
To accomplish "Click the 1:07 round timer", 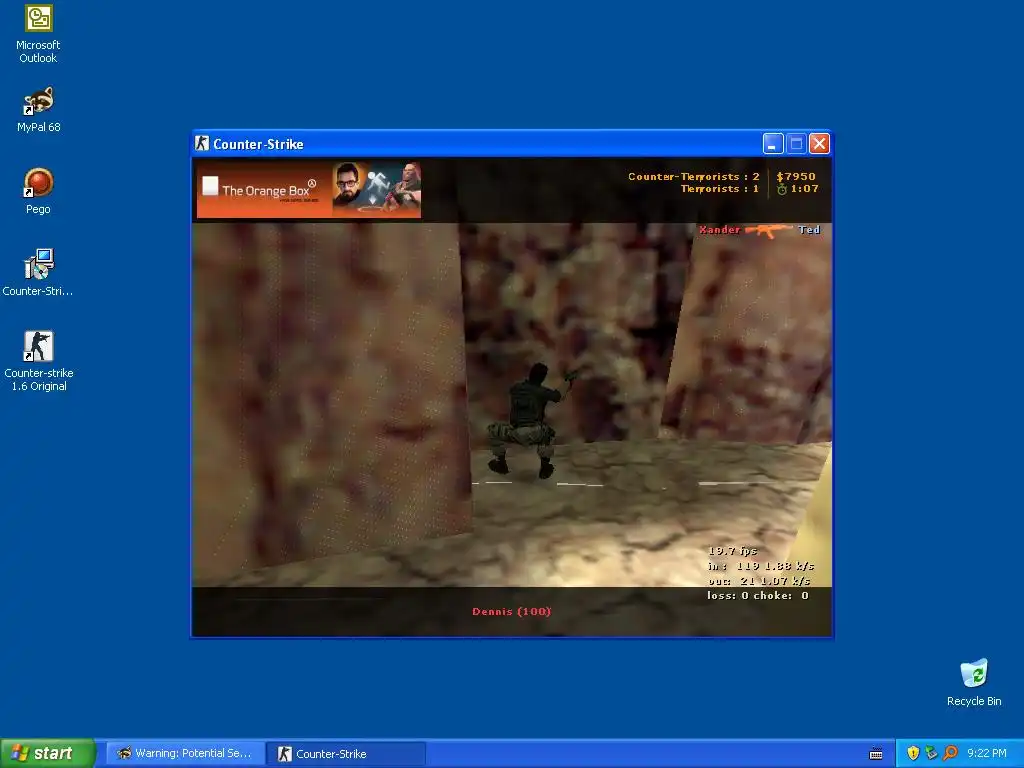I will pyautogui.click(x=805, y=189).
